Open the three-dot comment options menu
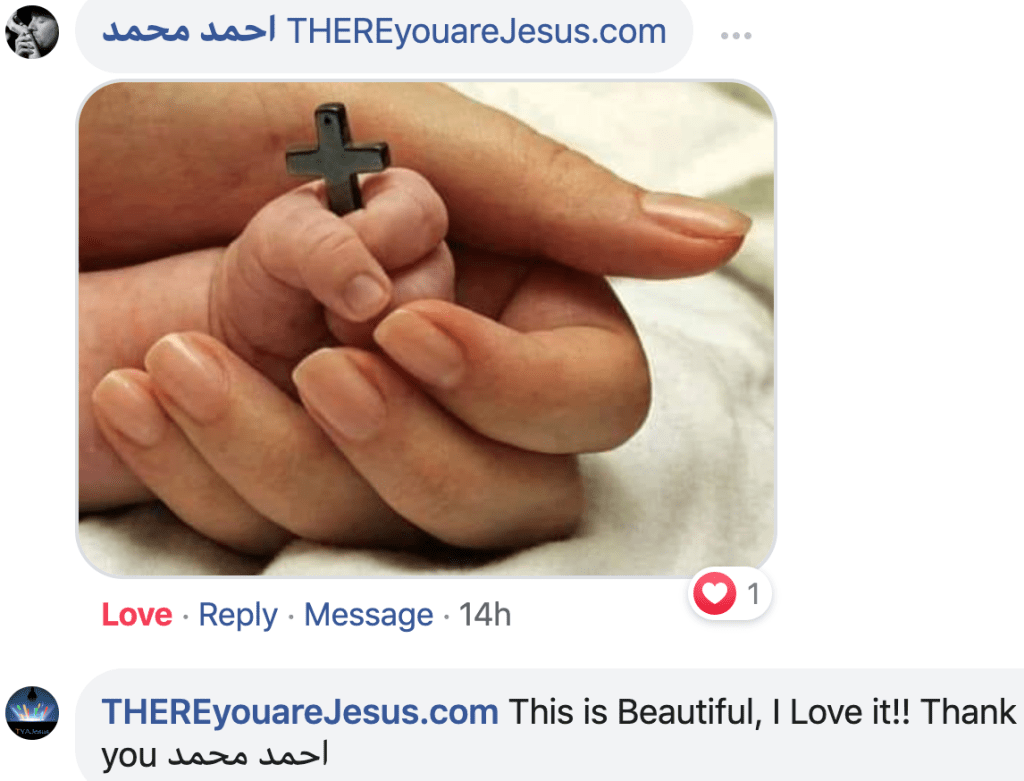This screenshot has height=781, width=1024. pos(736,35)
